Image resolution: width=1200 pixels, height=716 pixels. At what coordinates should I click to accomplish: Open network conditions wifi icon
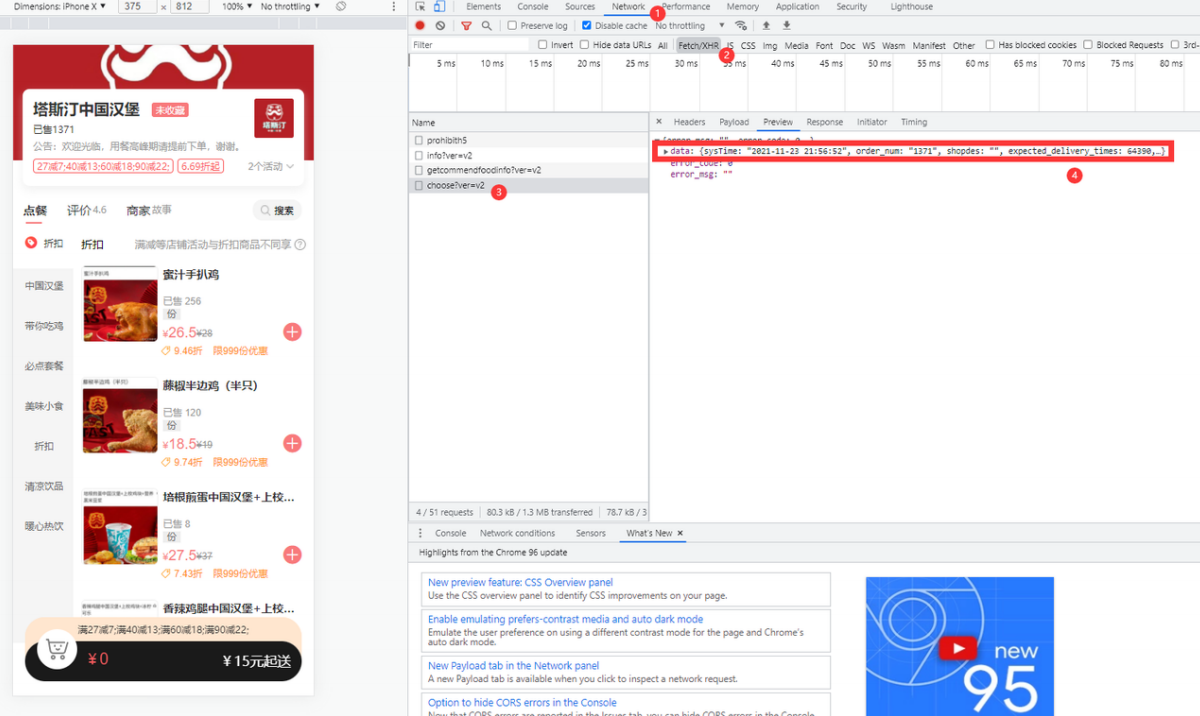coord(741,26)
